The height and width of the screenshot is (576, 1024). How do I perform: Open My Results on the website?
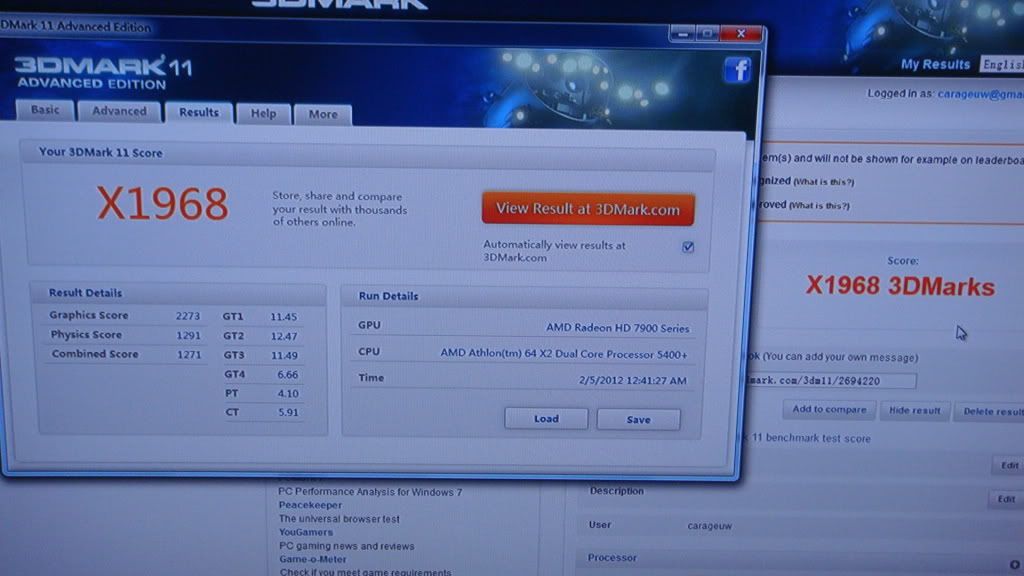tap(935, 64)
